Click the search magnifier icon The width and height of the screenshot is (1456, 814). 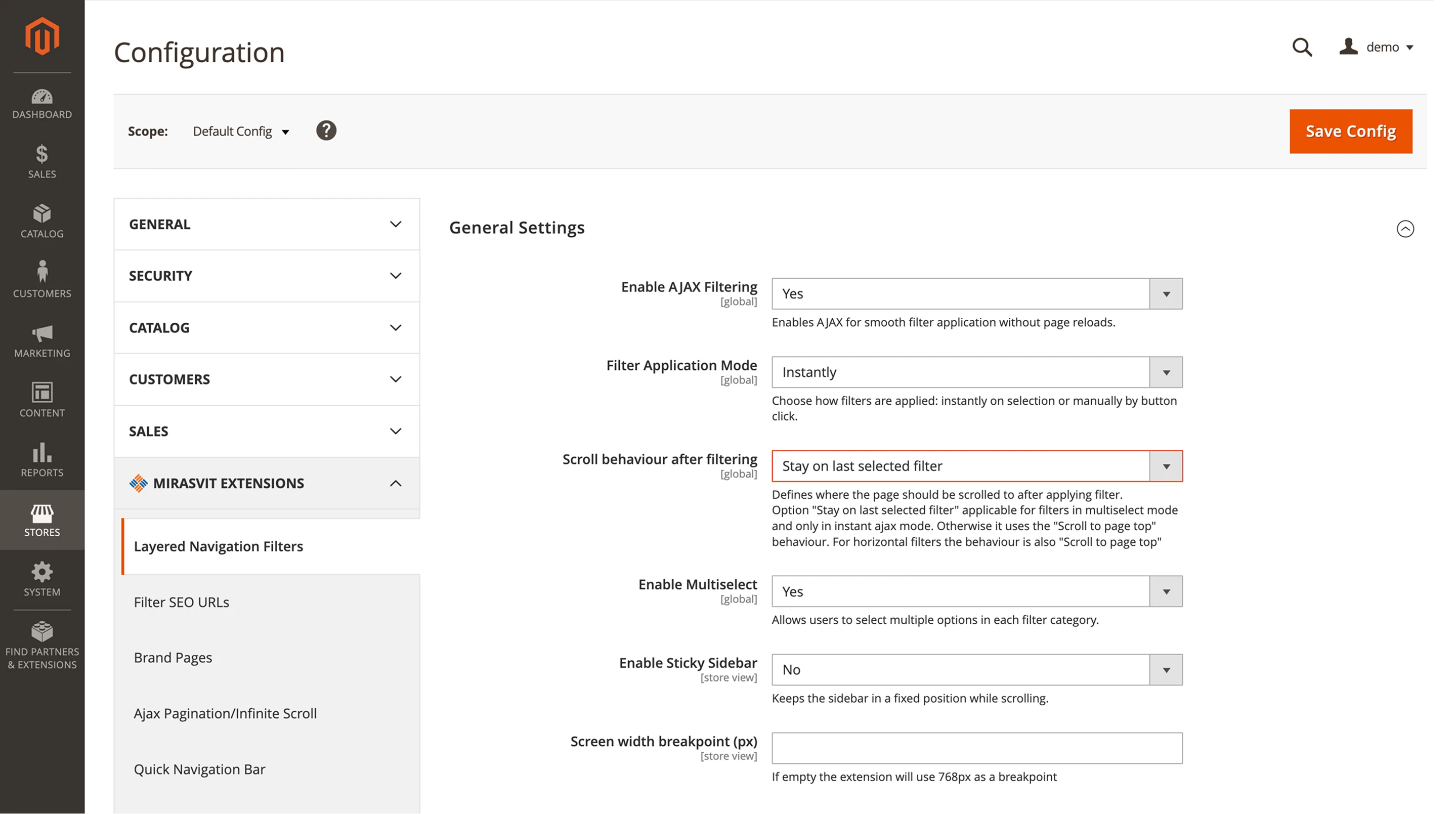pos(1302,47)
